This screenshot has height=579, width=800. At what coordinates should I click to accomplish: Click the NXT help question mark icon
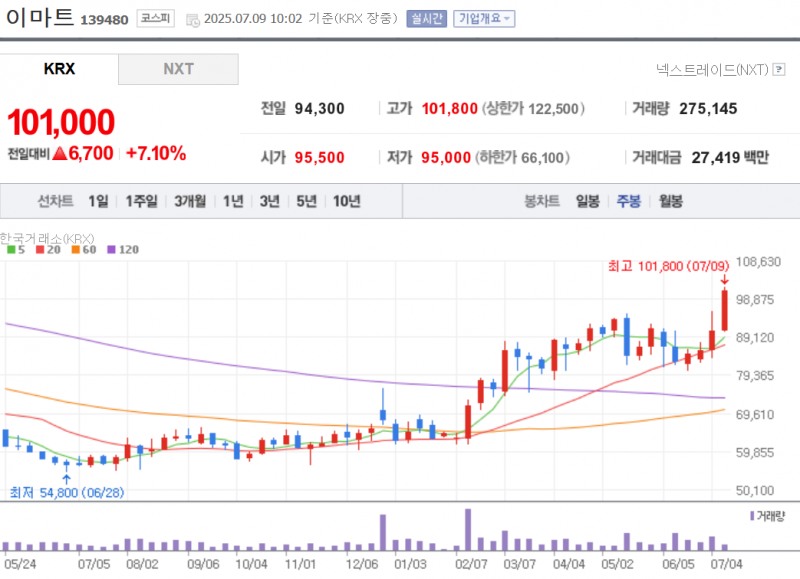(x=777, y=71)
